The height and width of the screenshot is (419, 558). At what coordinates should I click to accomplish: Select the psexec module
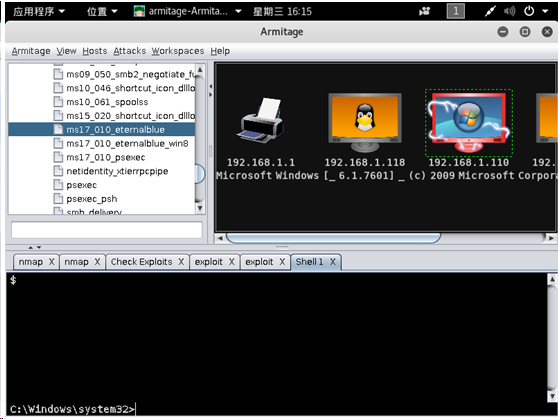click(81, 185)
